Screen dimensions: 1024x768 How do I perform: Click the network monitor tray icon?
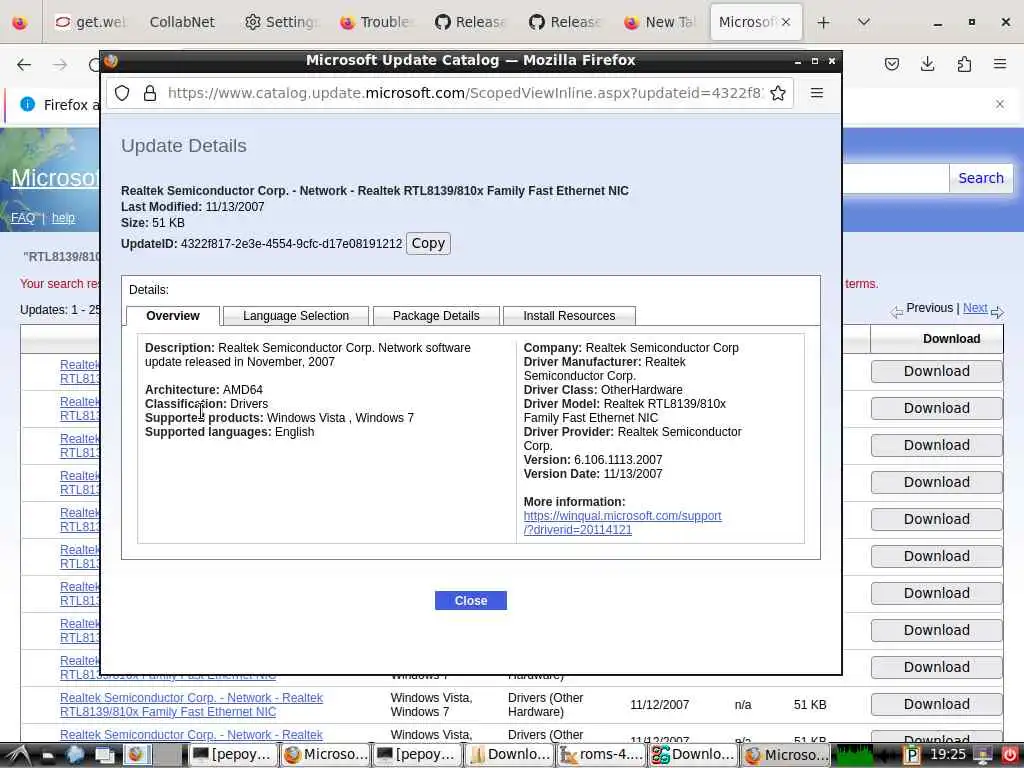tap(982, 755)
